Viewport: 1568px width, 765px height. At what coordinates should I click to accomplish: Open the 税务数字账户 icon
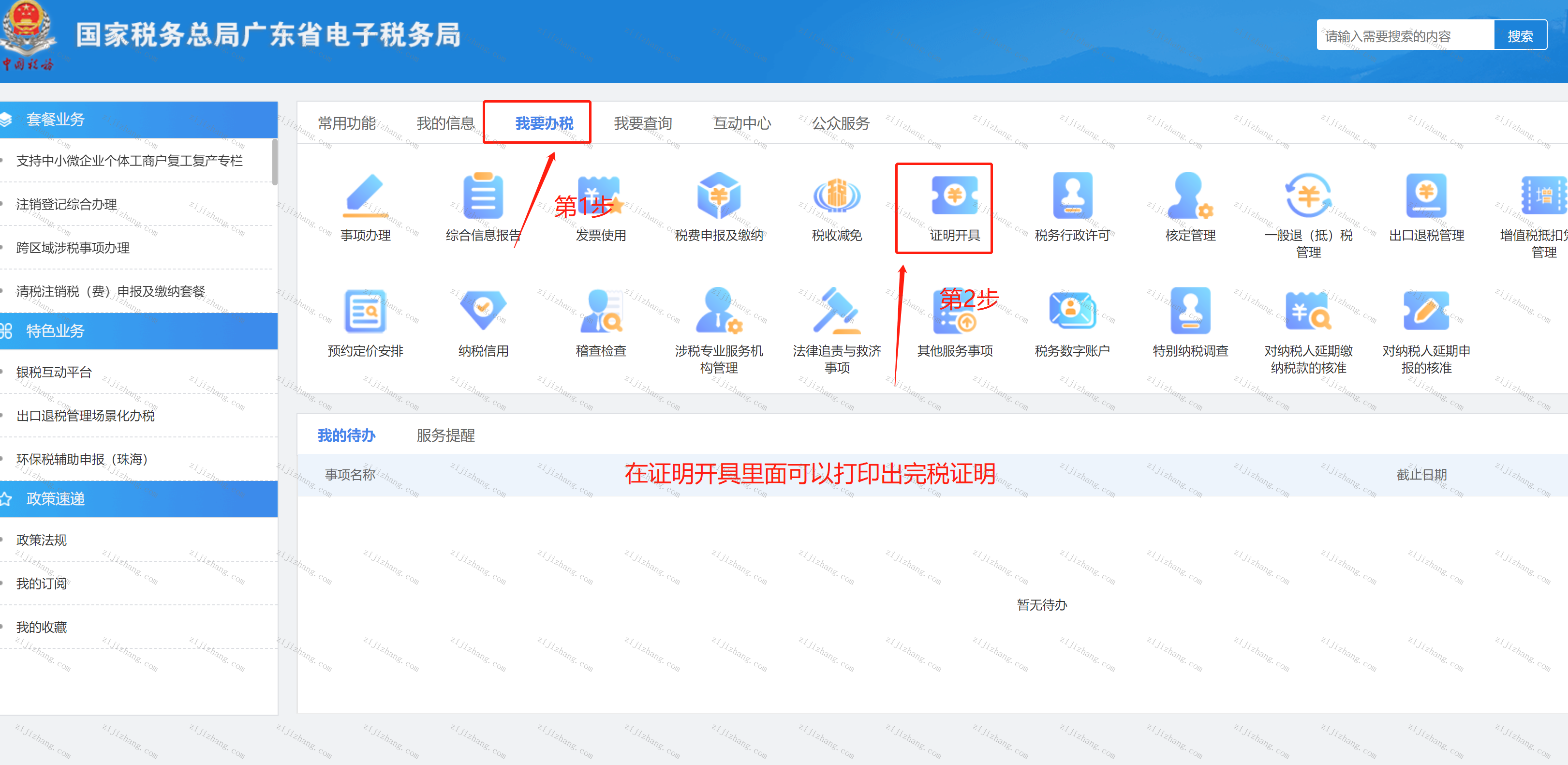[x=1073, y=311]
